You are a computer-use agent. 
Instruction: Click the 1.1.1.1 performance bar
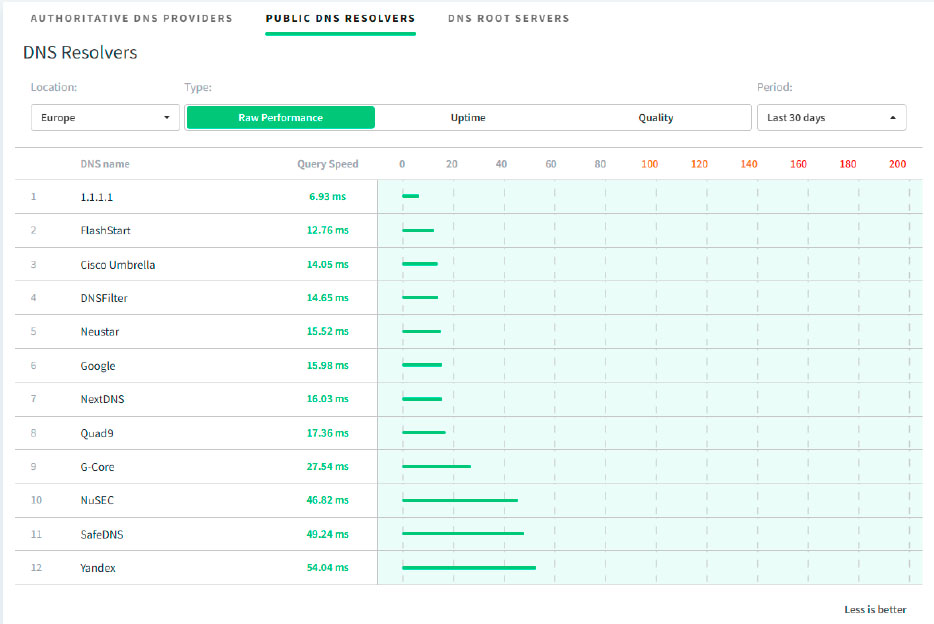(x=410, y=196)
